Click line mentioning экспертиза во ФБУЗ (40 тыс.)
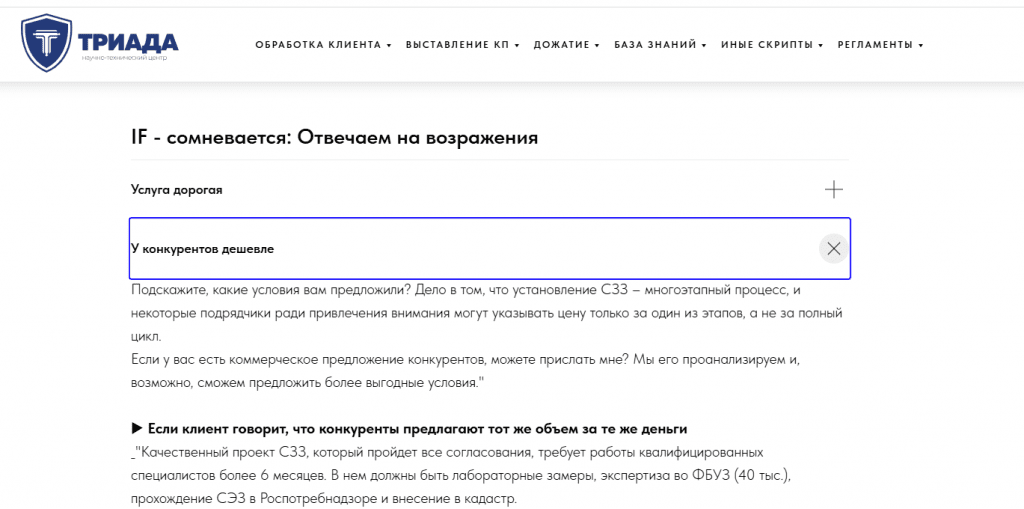The image size is (1024, 509). (461, 475)
